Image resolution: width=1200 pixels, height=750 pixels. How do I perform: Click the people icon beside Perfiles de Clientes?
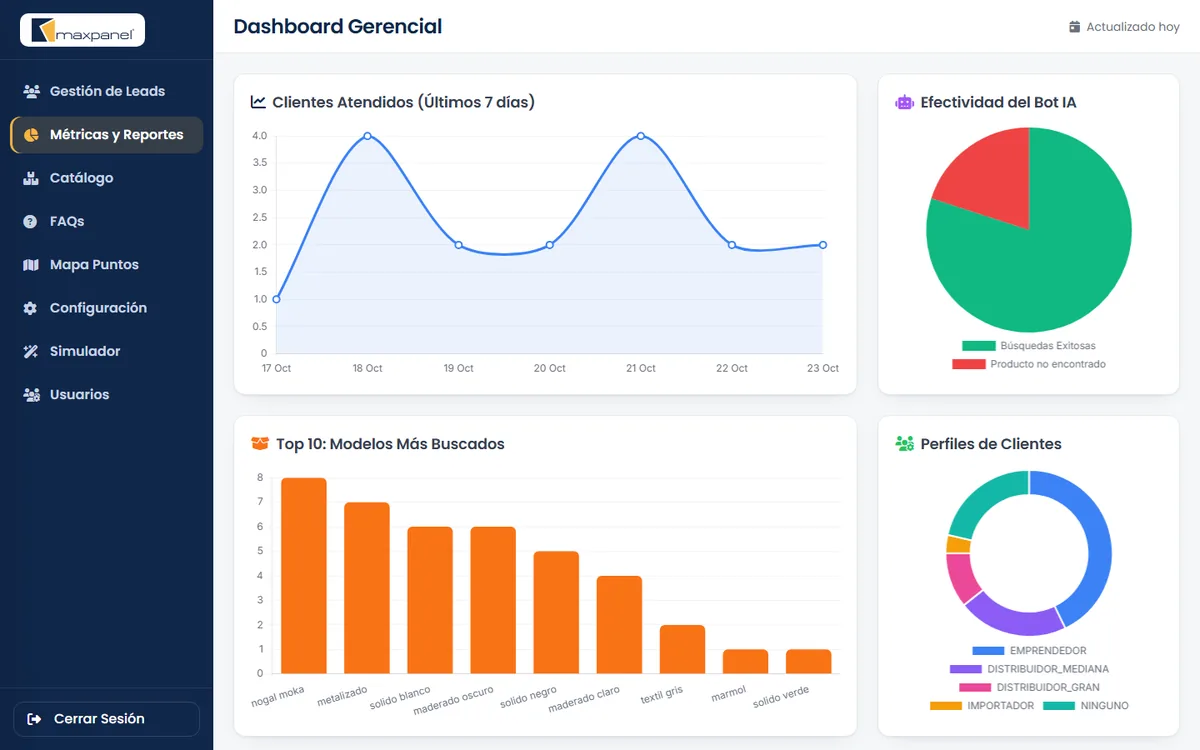(904, 444)
